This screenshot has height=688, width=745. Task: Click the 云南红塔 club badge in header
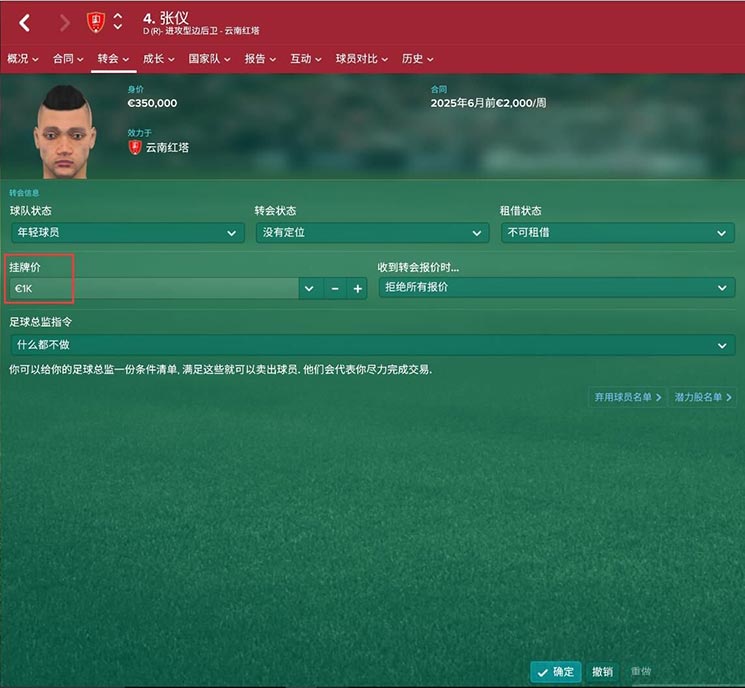(96, 22)
